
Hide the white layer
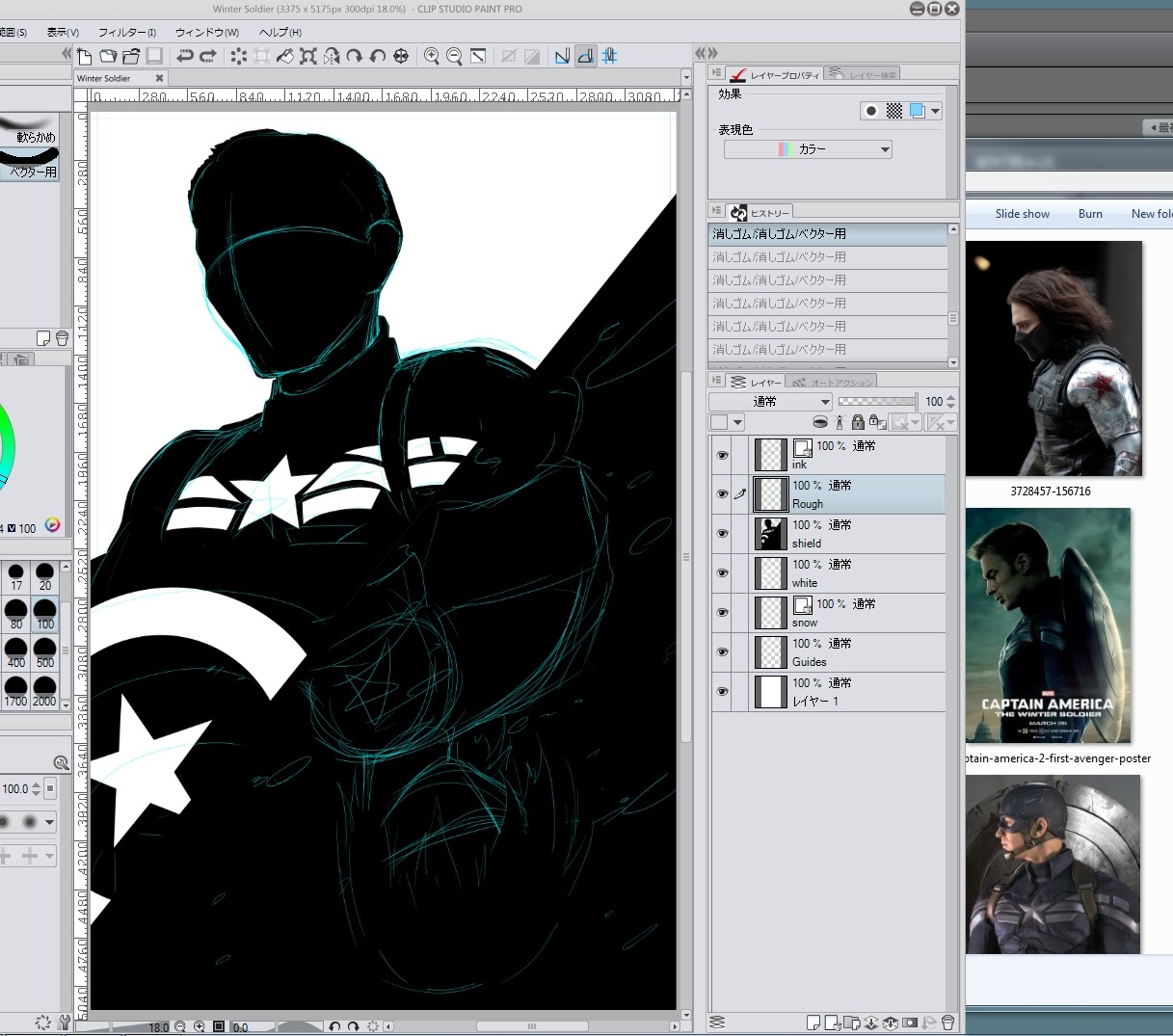click(722, 573)
